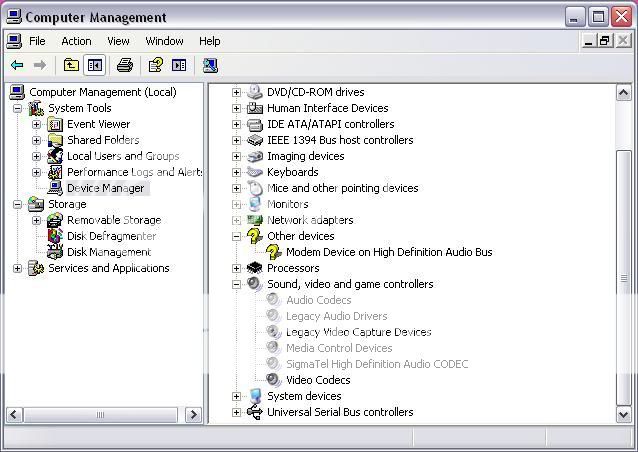Collapse the Other devices node
This screenshot has height=452, width=638.
(237, 236)
